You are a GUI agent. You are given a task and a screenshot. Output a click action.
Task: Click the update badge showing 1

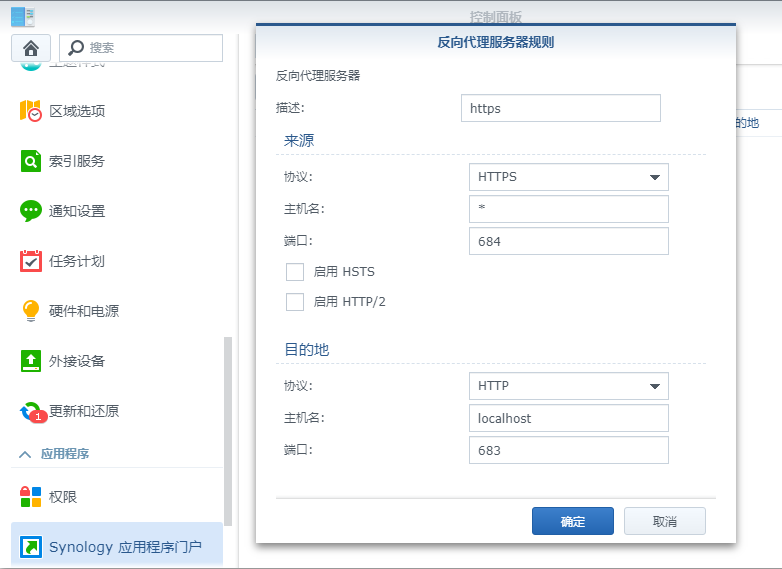[38, 416]
